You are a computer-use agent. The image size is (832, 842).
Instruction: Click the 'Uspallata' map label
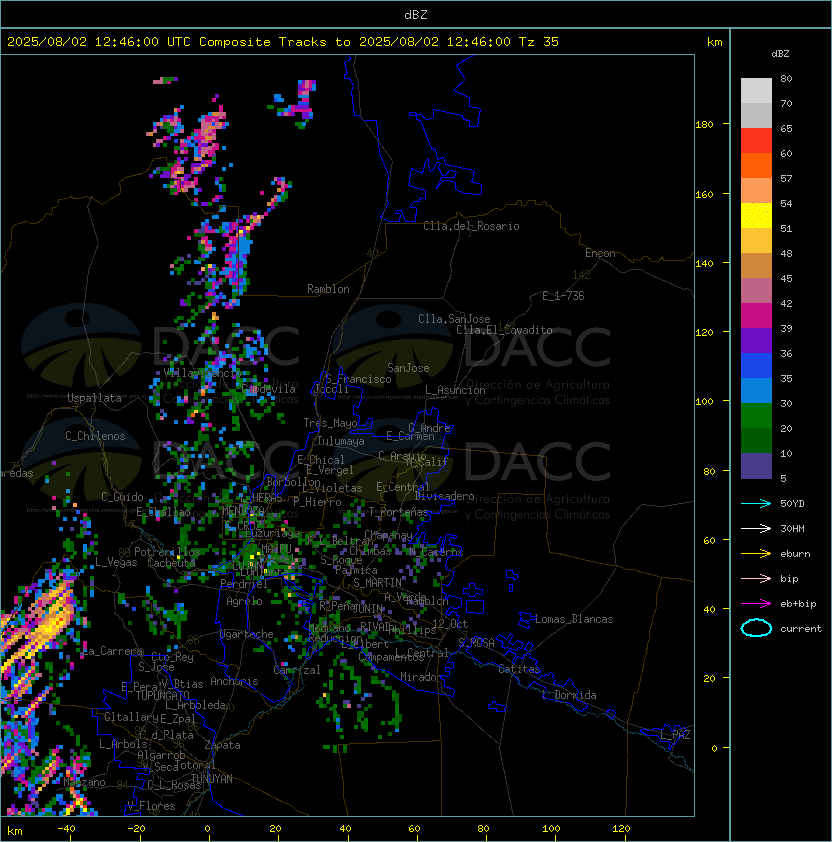(94, 398)
